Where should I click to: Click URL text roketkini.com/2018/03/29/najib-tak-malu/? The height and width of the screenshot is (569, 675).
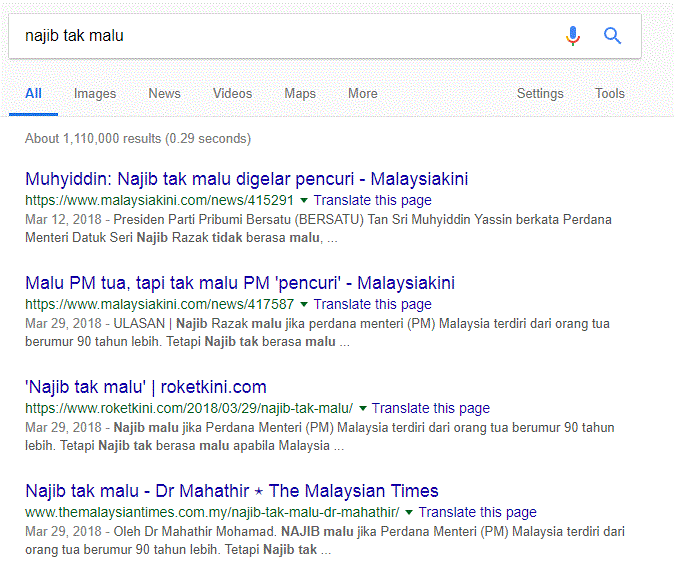click(x=189, y=408)
